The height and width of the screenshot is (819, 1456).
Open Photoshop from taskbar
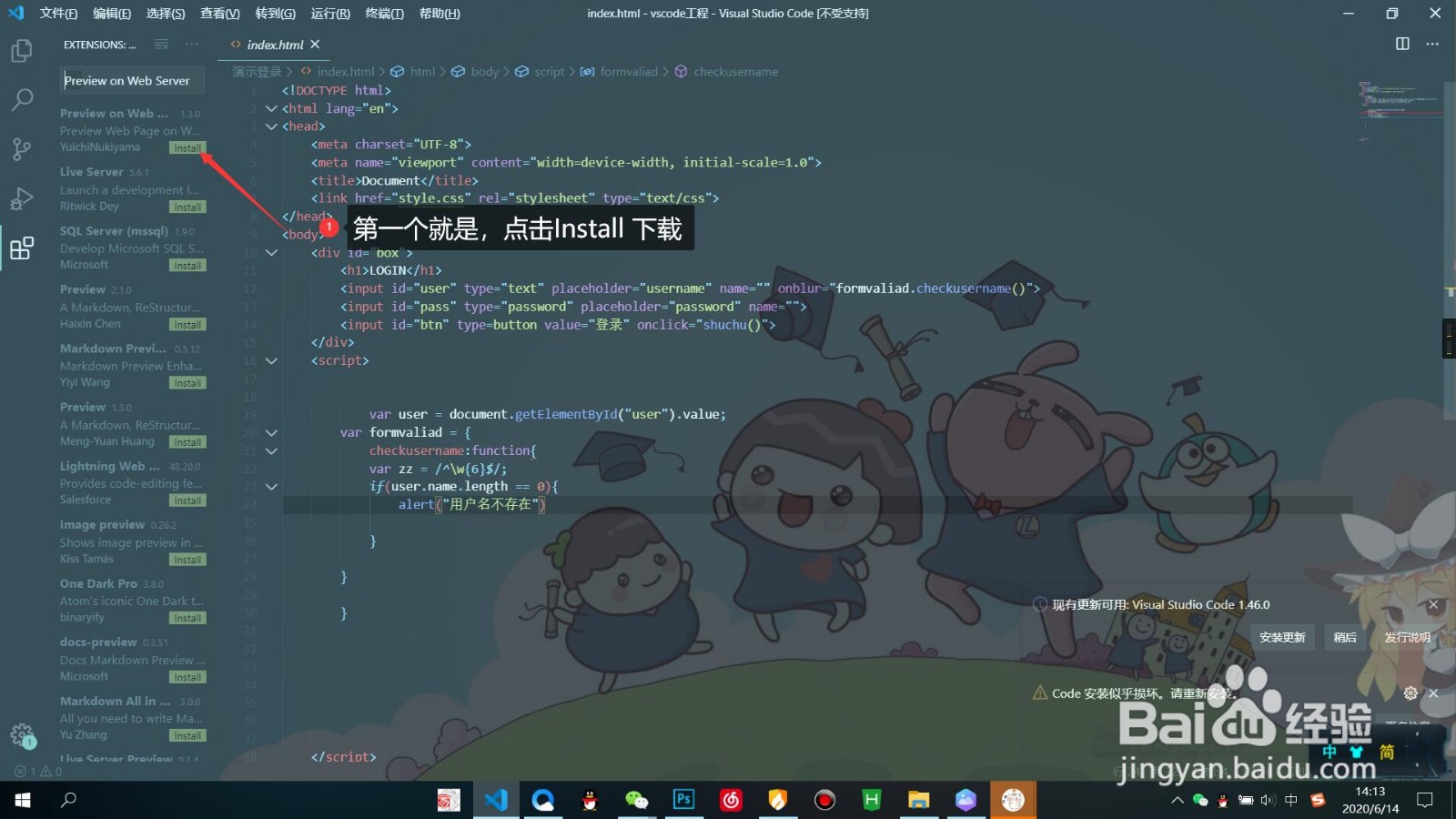(683, 800)
